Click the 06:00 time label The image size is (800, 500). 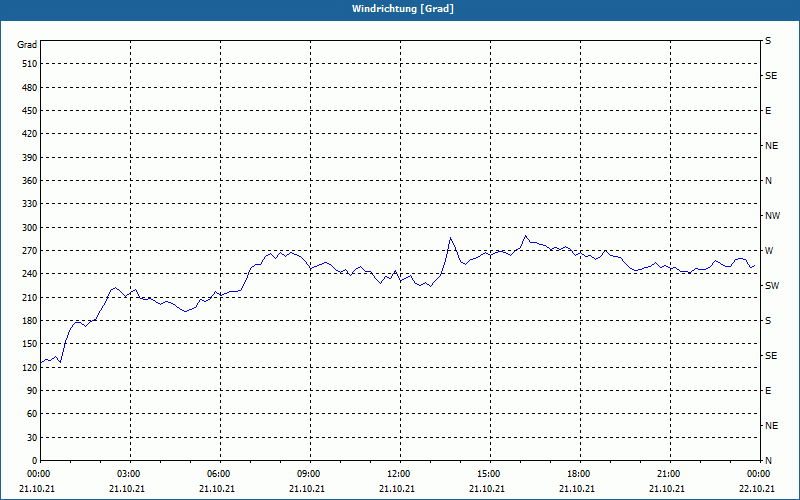pyautogui.click(x=219, y=474)
